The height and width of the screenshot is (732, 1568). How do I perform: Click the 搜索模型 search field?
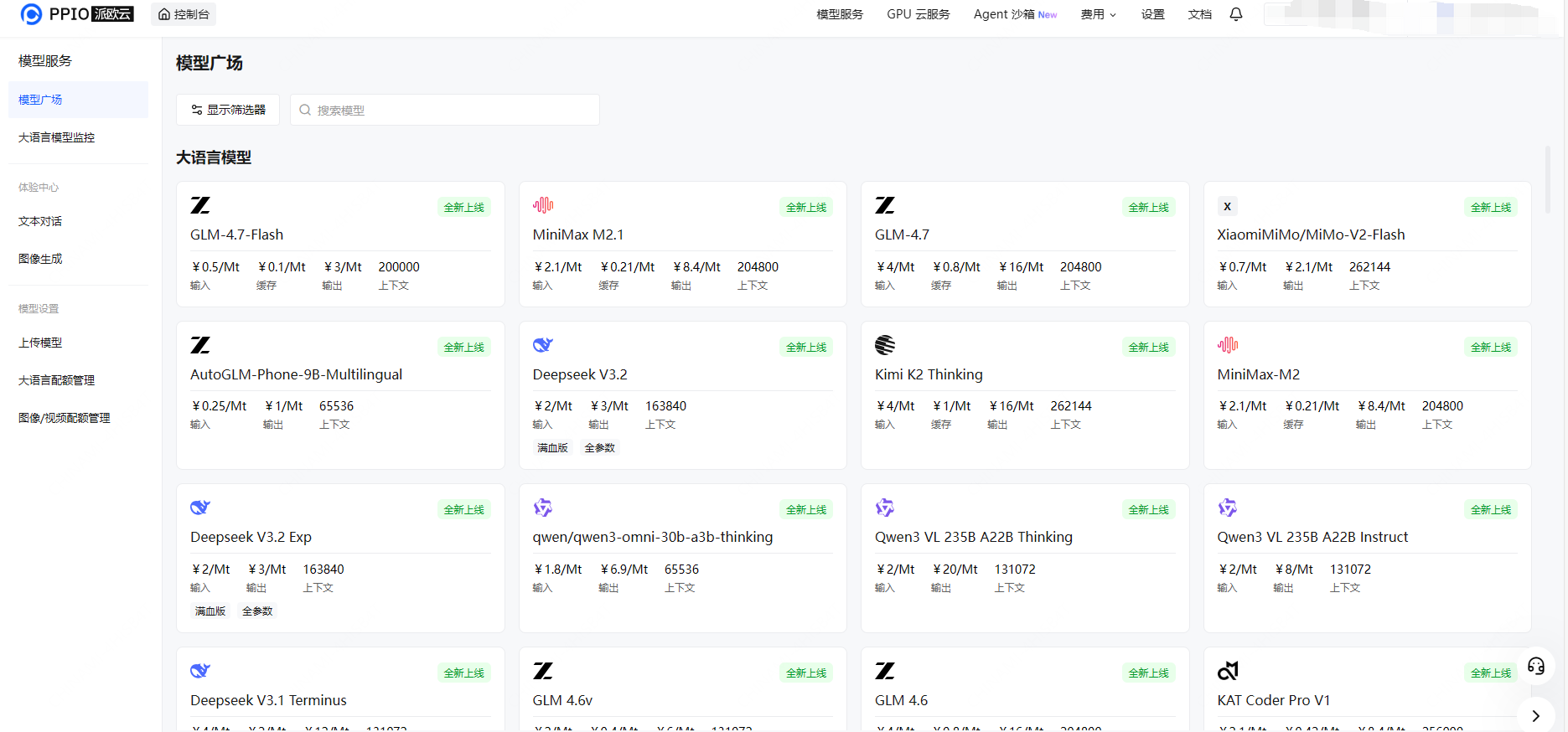pyautogui.click(x=445, y=110)
